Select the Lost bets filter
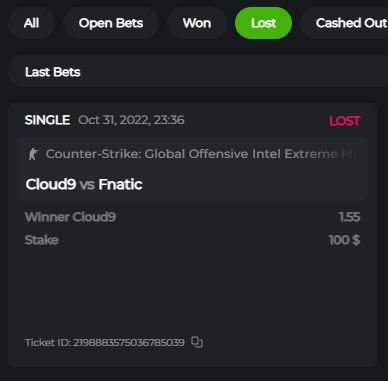Image resolution: width=388 pixels, height=381 pixels. 263,23
